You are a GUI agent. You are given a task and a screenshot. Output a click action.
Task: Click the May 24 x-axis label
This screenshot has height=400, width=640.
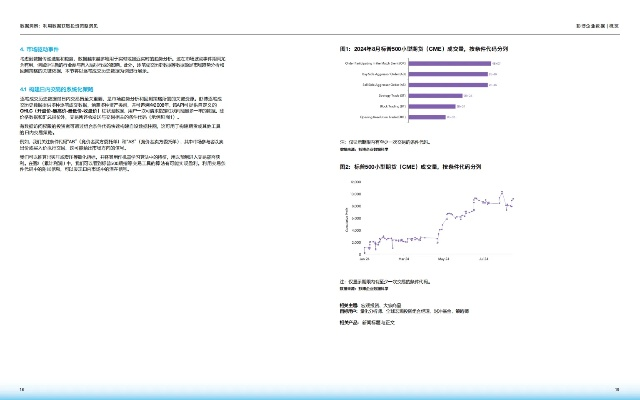tap(444, 258)
